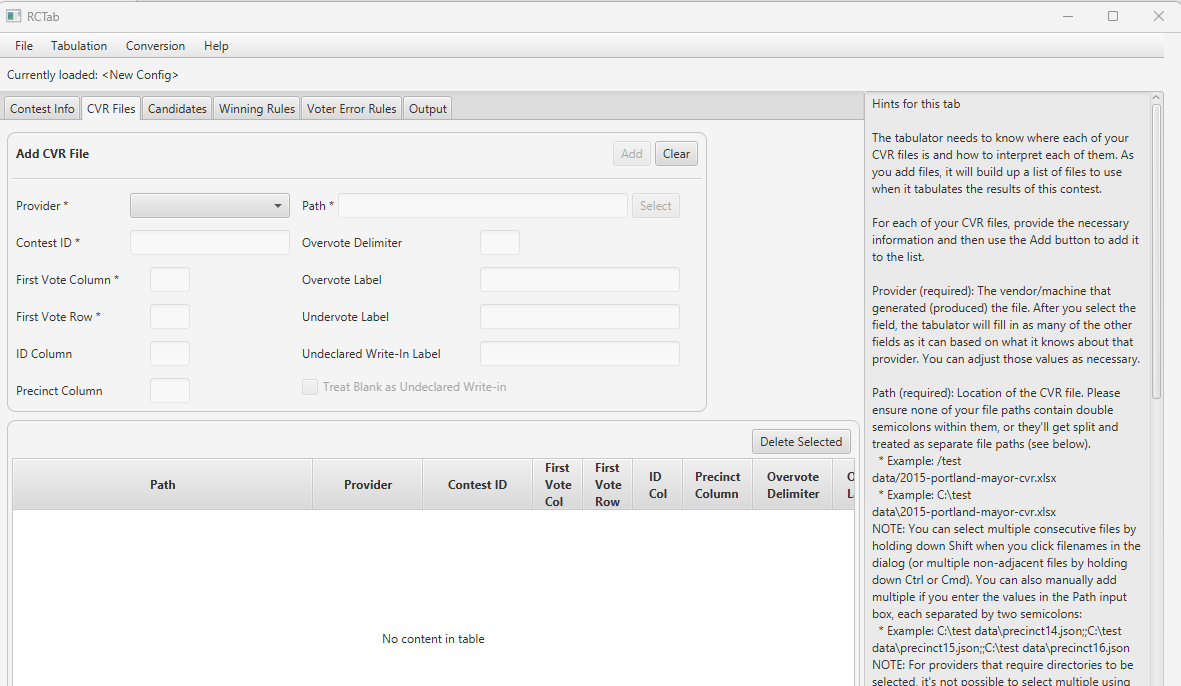
Task: Click the Clear button
Action: tap(676, 154)
